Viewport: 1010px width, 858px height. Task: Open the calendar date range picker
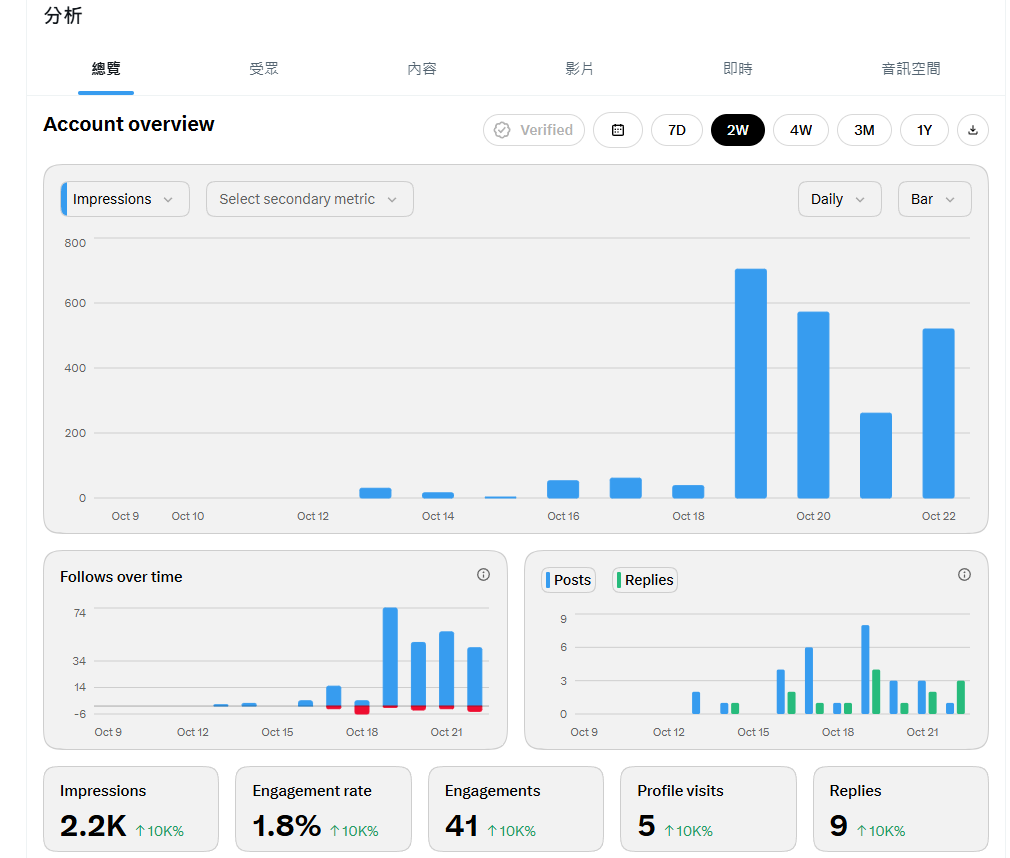tap(618, 130)
